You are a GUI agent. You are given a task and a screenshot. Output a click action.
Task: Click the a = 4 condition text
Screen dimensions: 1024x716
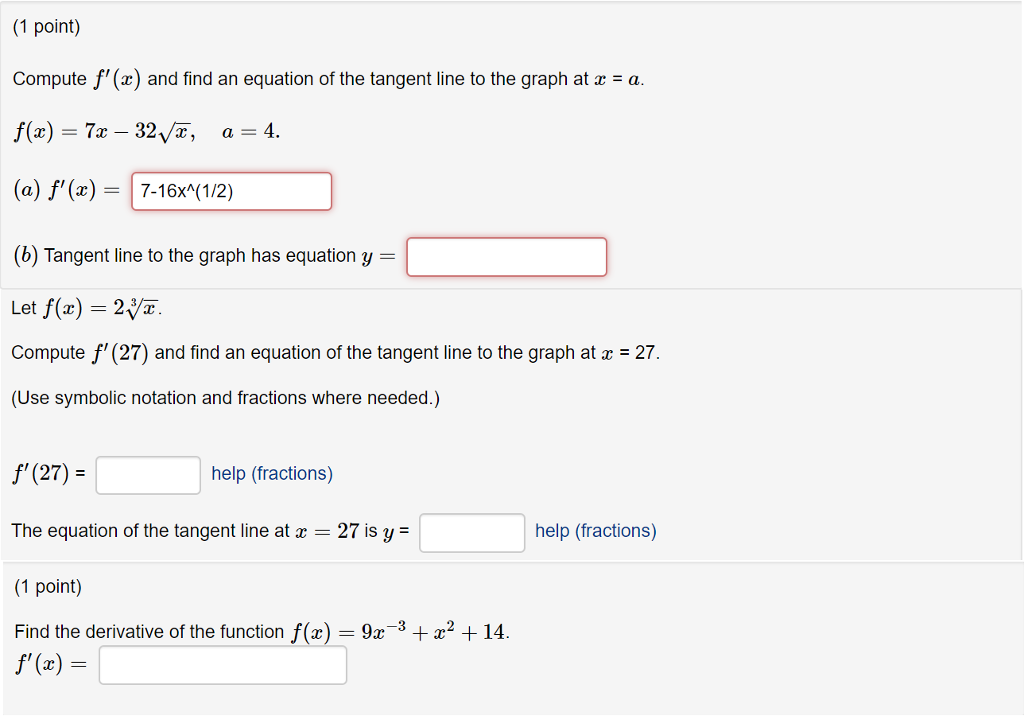248,129
